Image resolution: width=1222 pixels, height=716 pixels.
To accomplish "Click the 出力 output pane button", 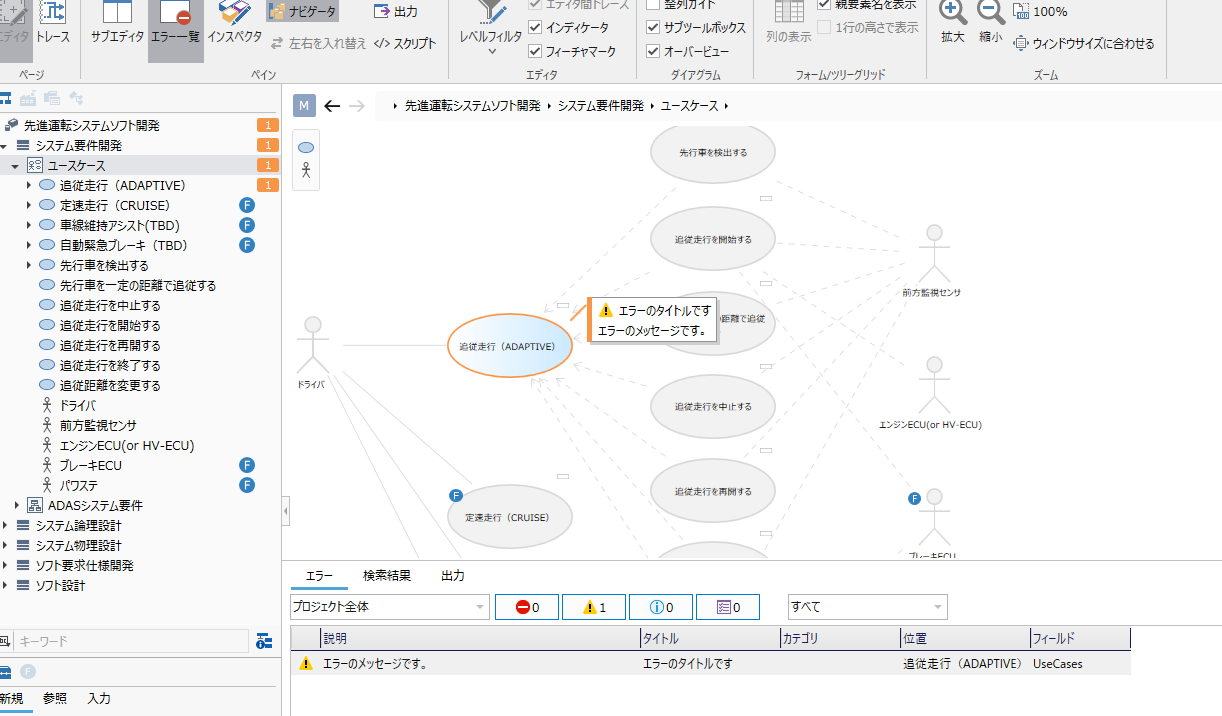I will pos(396,12).
